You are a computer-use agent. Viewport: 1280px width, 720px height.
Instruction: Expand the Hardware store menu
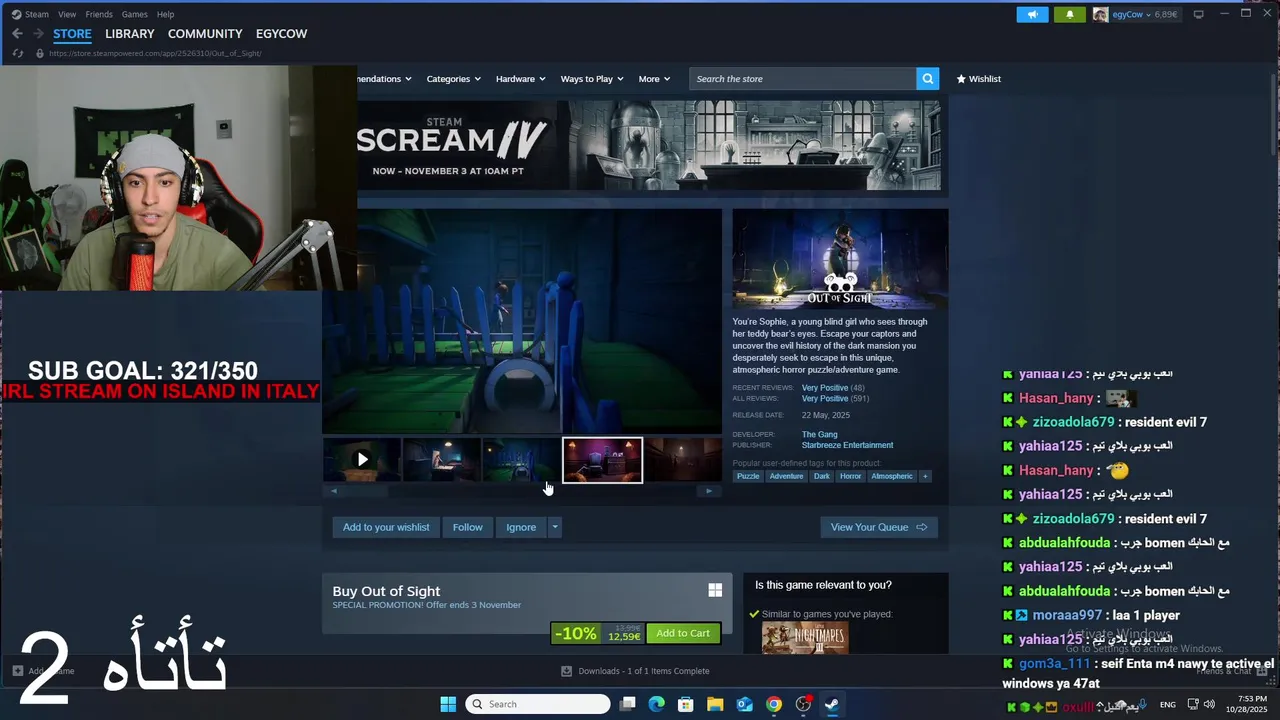[x=521, y=79]
